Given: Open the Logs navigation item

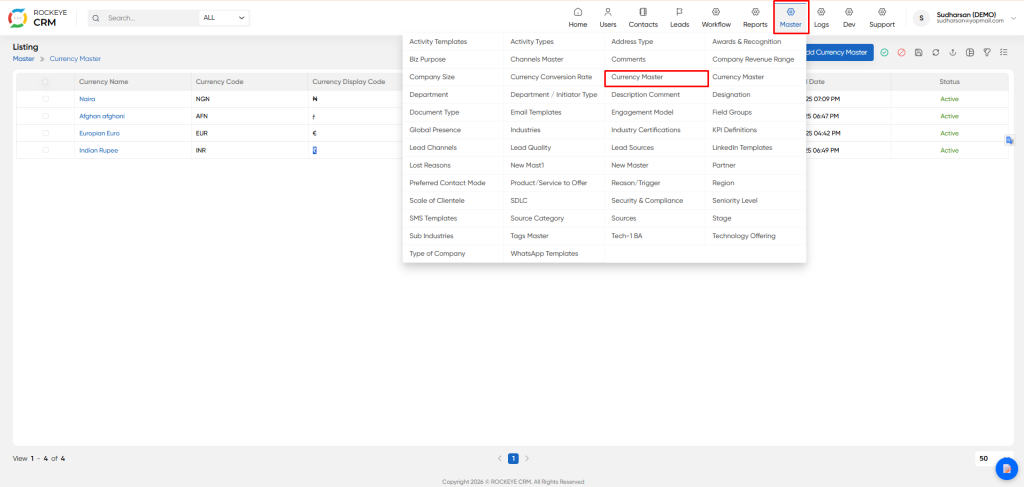Looking at the screenshot, I should [x=821, y=18].
